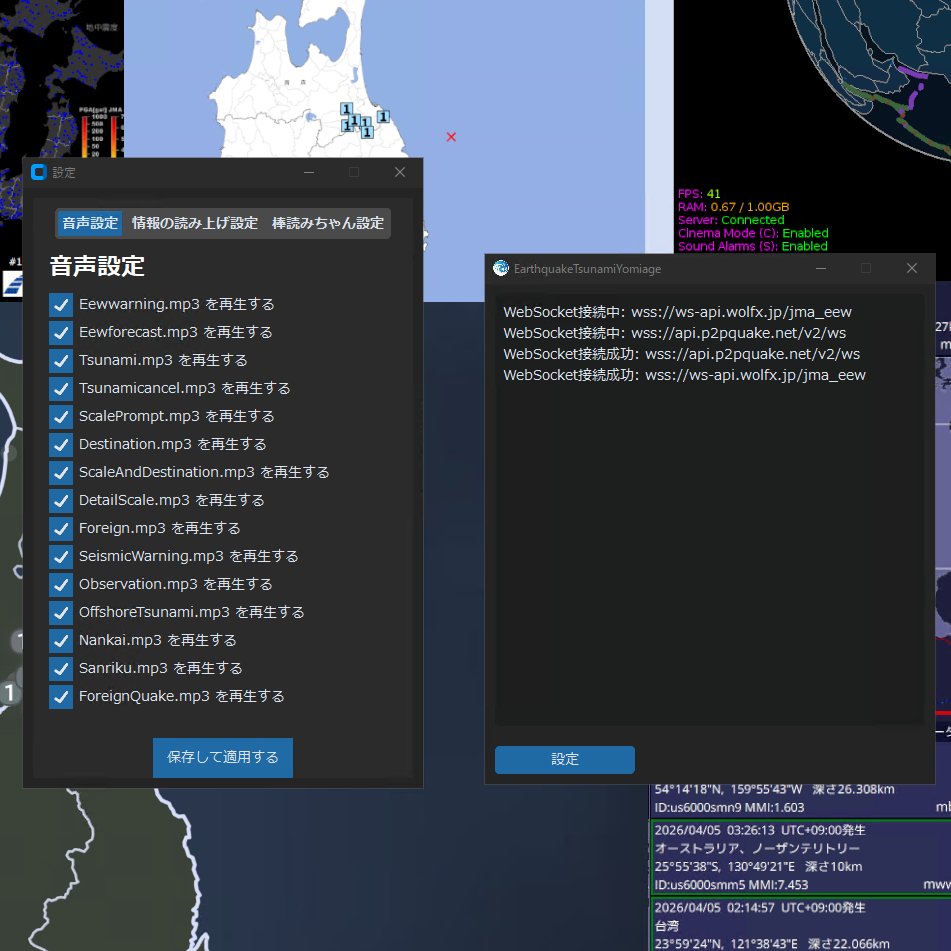Click 保存して適用する button
The image size is (951, 951).
(x=223, y=758)
